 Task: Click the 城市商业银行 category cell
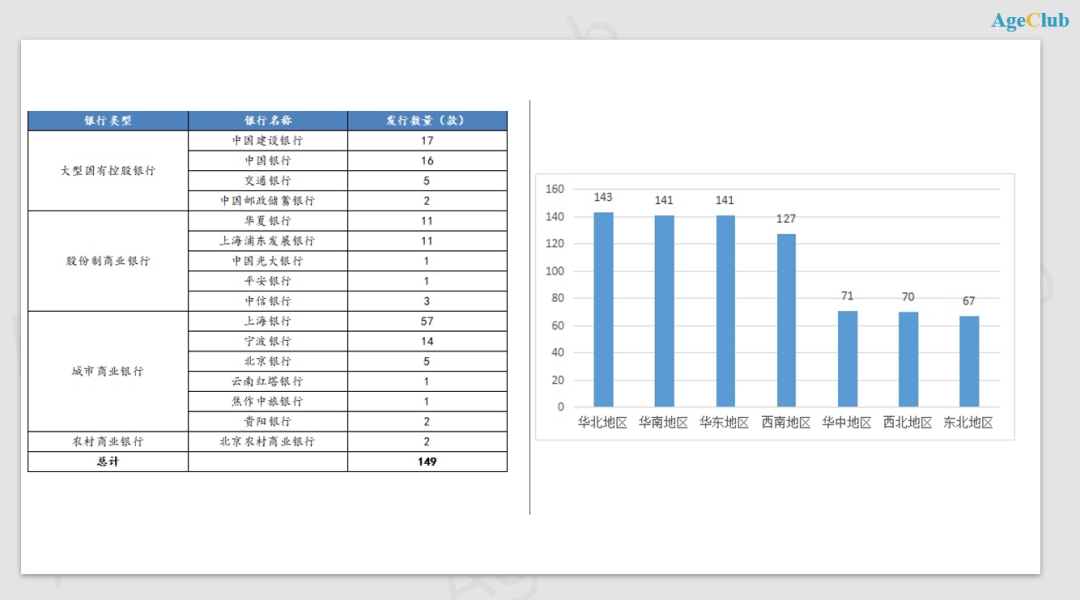coord(108,371)
